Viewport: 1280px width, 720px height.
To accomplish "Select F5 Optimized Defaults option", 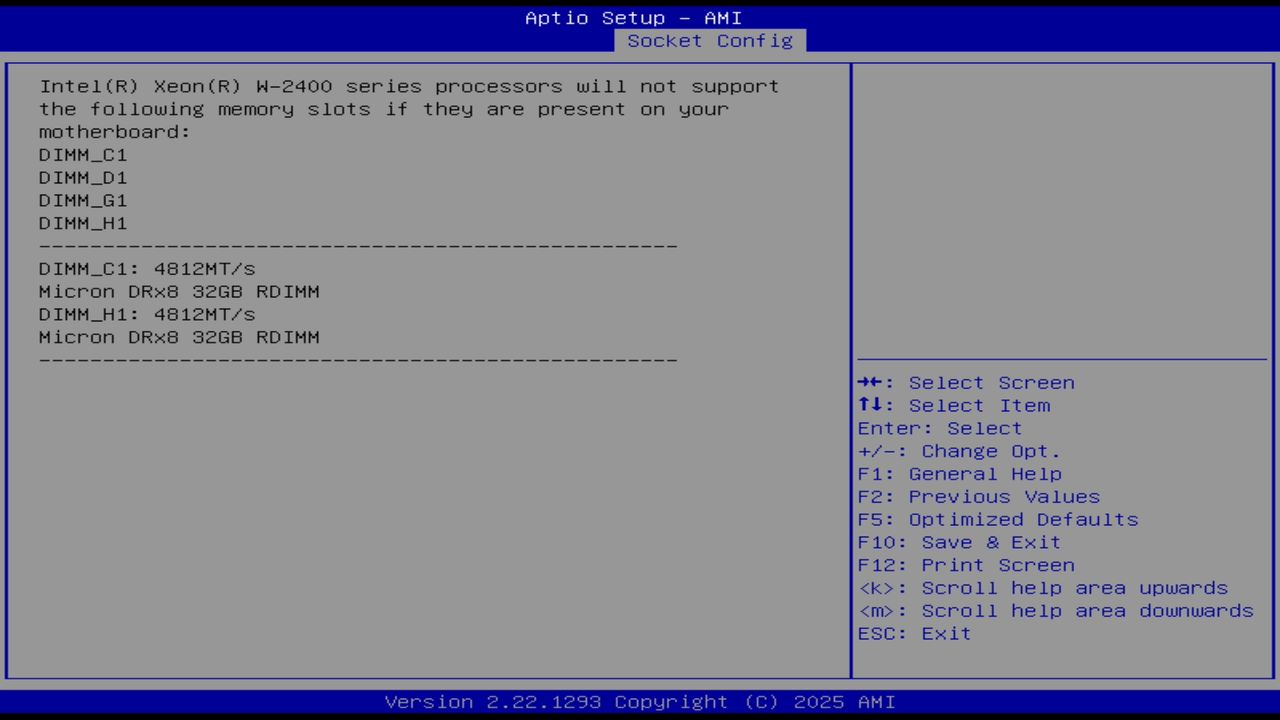I will (997, 519).
